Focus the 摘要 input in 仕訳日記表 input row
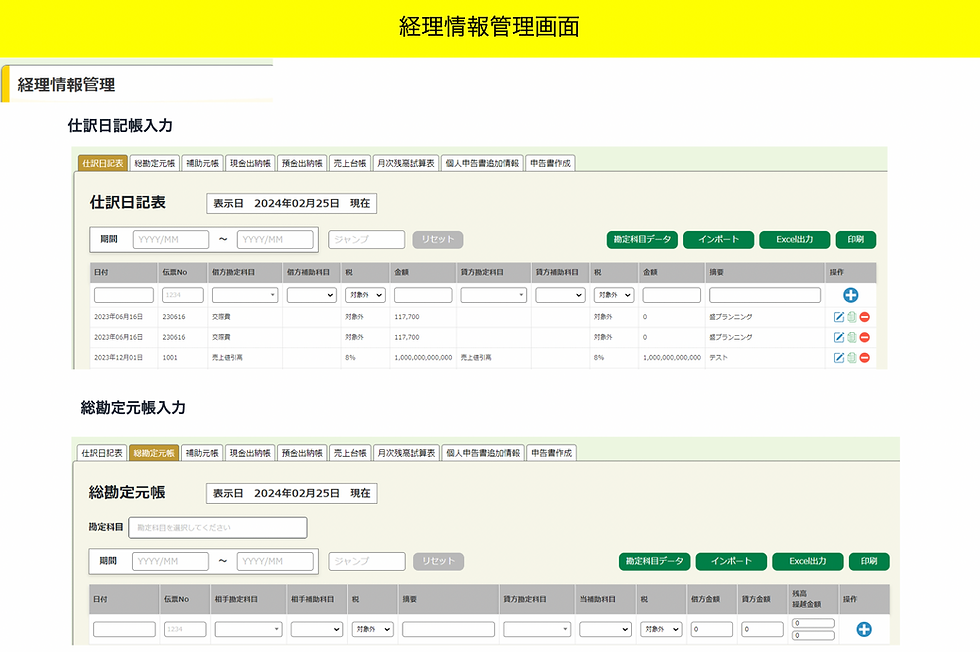Image resolution: width=980 pixels, height=652 pixels. [765, 295]
